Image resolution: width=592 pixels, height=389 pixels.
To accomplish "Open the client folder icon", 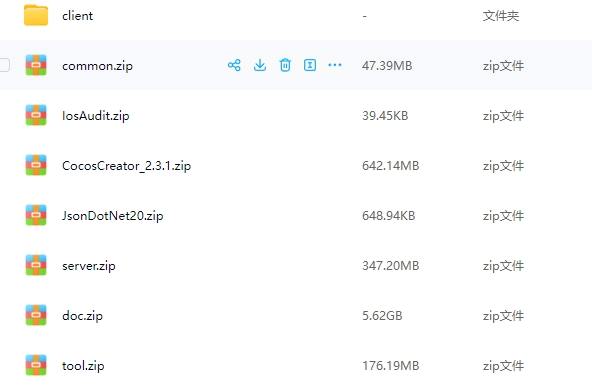I will point(36,15).
